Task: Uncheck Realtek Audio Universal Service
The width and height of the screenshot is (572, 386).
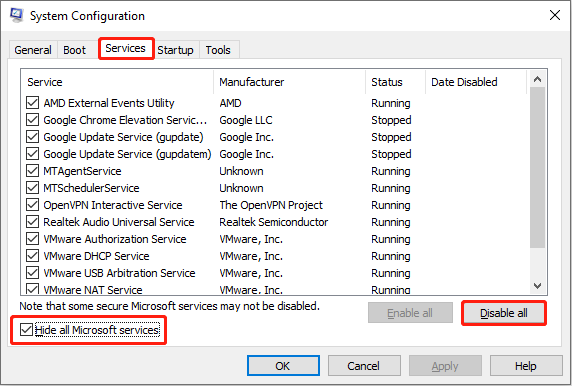Action: point(32,222)
